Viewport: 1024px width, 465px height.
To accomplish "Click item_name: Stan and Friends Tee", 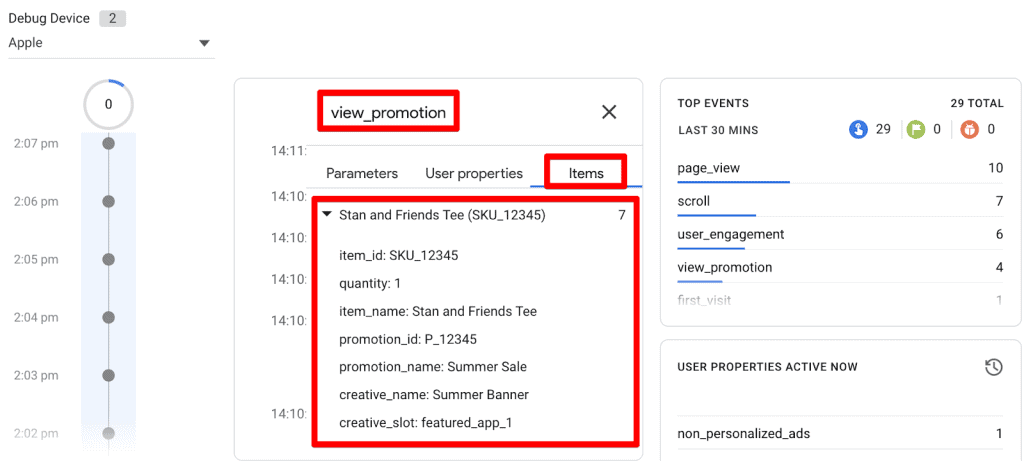I will (x=438, y=312).
